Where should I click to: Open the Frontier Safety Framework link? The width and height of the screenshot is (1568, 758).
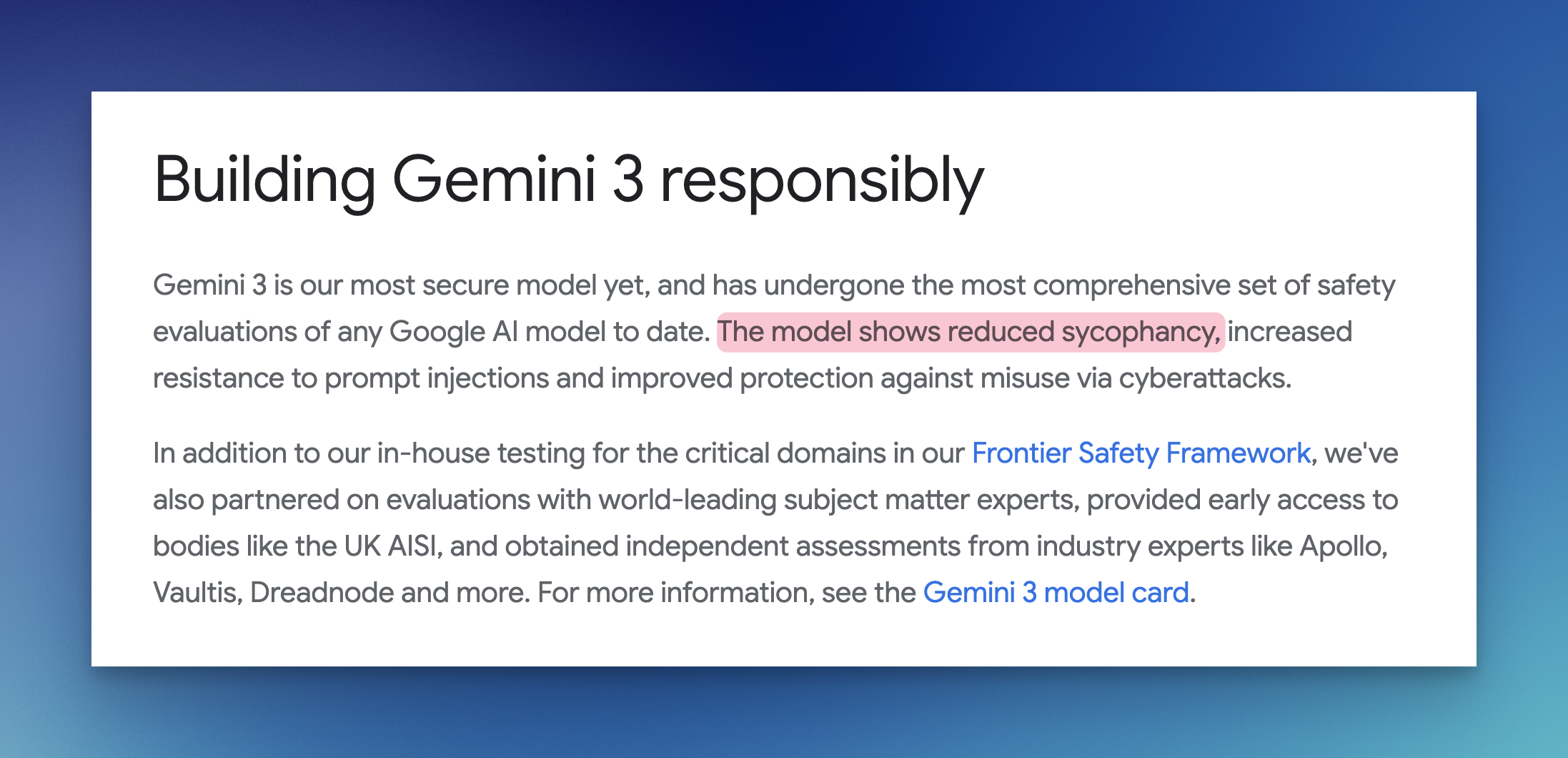(x=1141, y=453)
